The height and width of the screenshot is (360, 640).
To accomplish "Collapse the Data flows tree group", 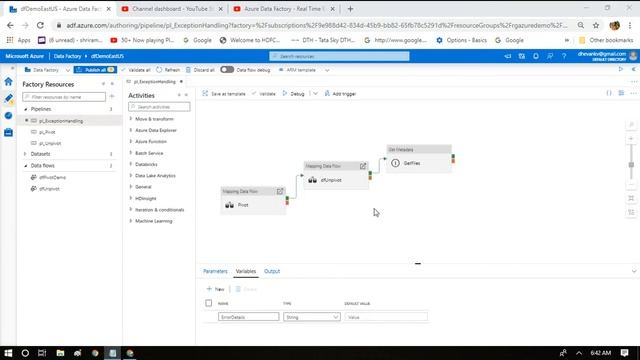I will pos(26,166).
